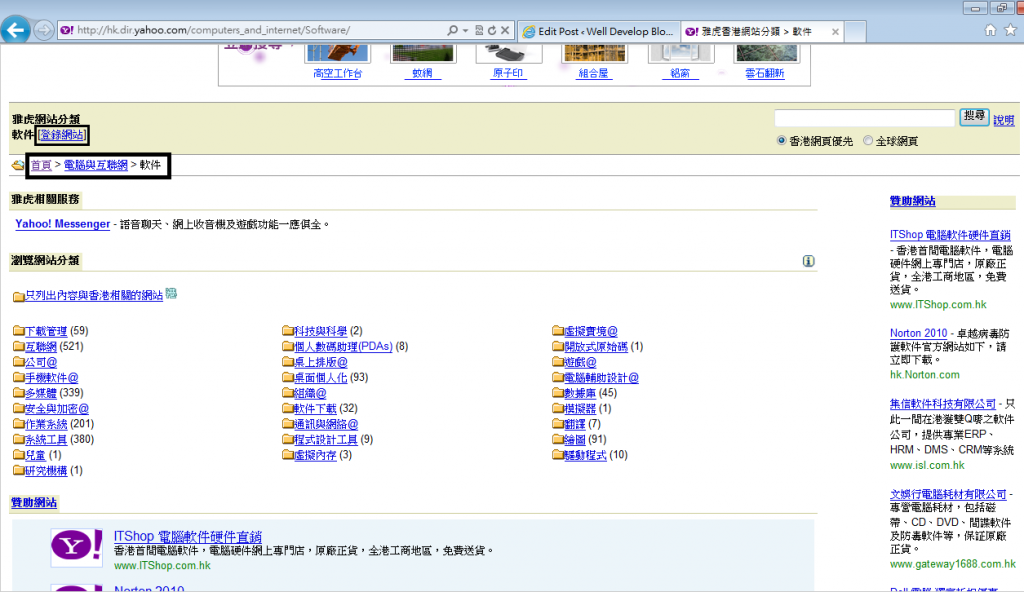Click the folder icon beside 研究機構
The image size is (1024, 592).
click(18, 470)
